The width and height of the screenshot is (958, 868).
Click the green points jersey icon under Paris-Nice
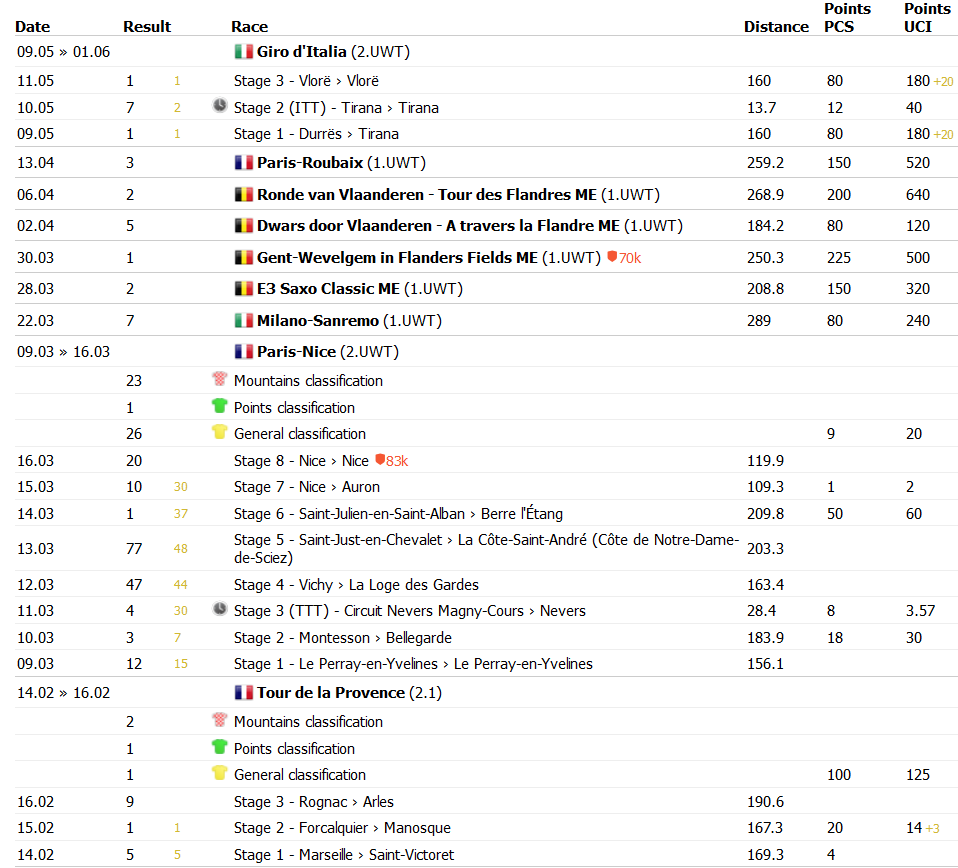tap(219, 406)
